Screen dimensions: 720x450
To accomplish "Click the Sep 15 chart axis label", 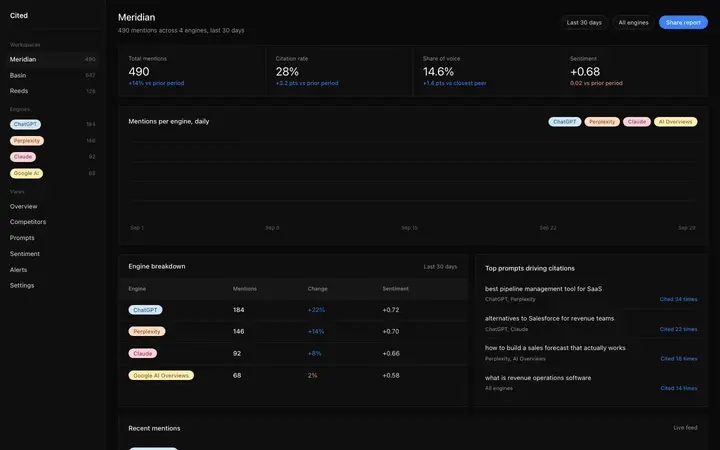I will pyautogui.click(x=410, y=228).
